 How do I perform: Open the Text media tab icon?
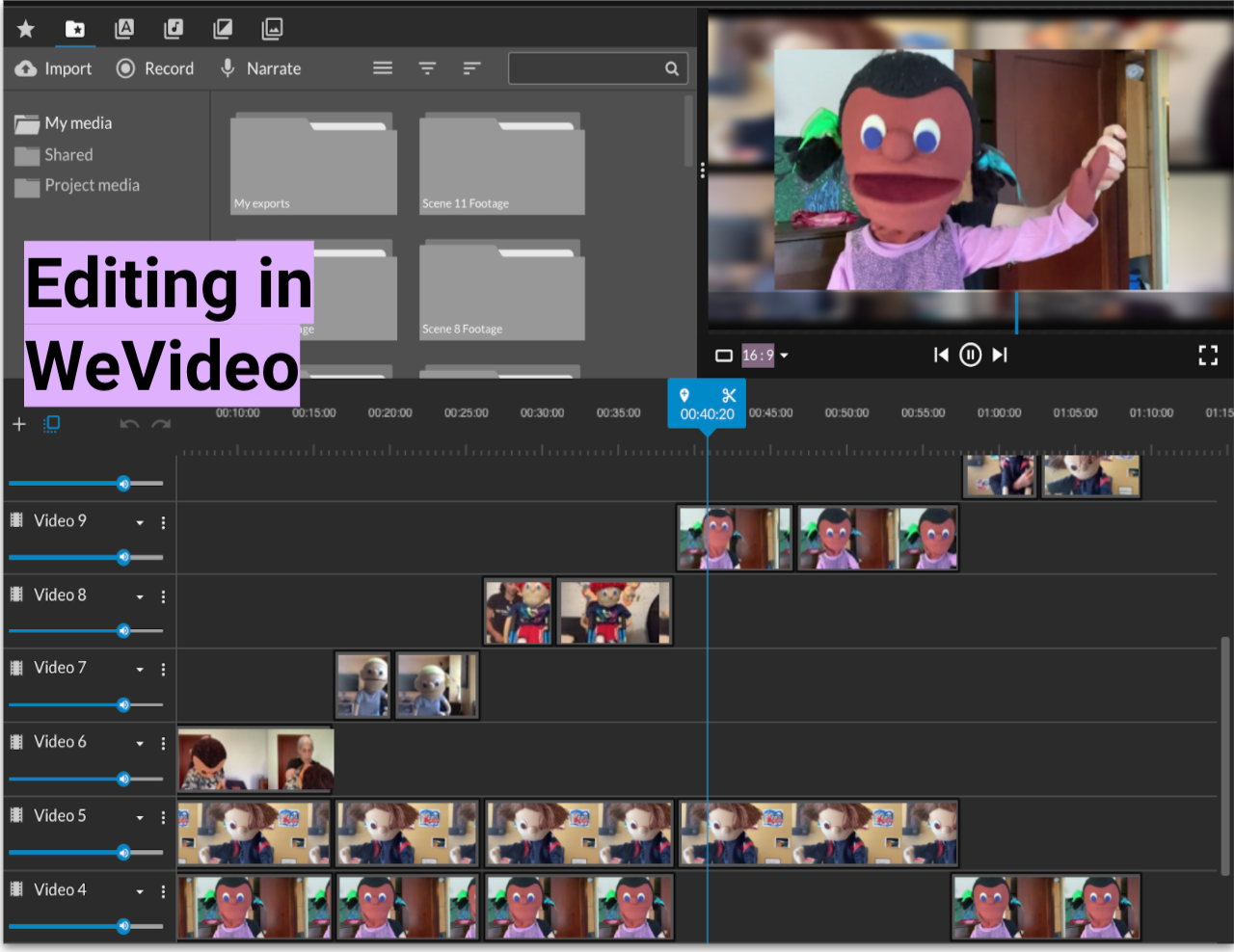click(124, 29)
